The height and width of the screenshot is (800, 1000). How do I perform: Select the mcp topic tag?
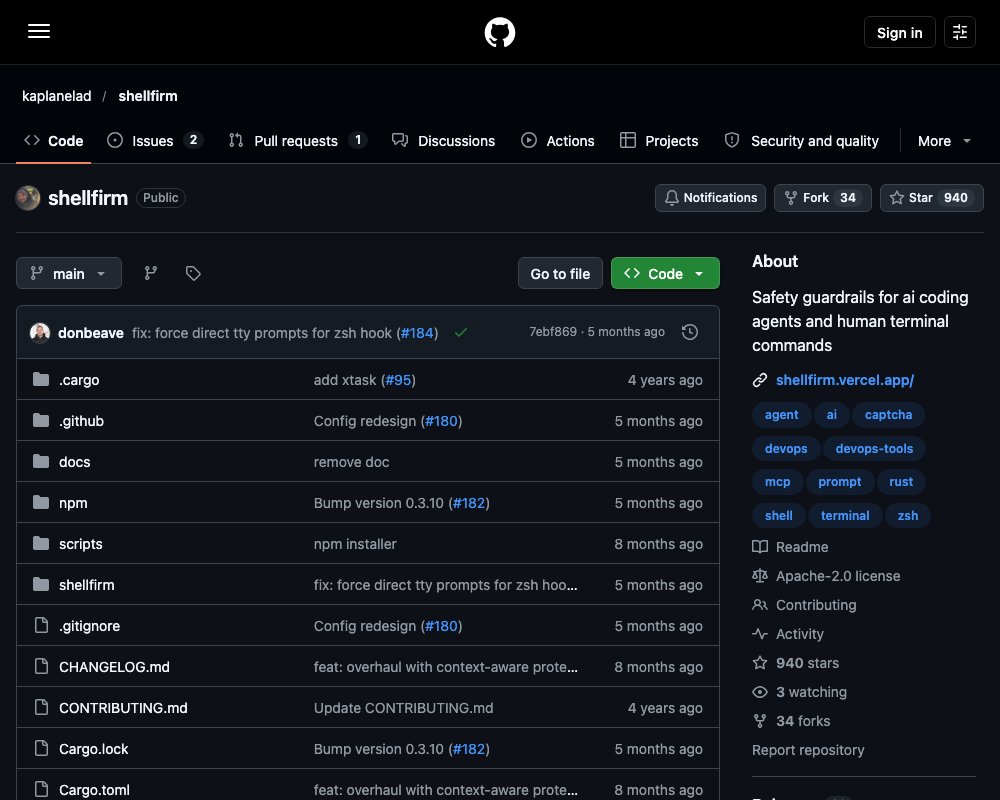[777, 482]
